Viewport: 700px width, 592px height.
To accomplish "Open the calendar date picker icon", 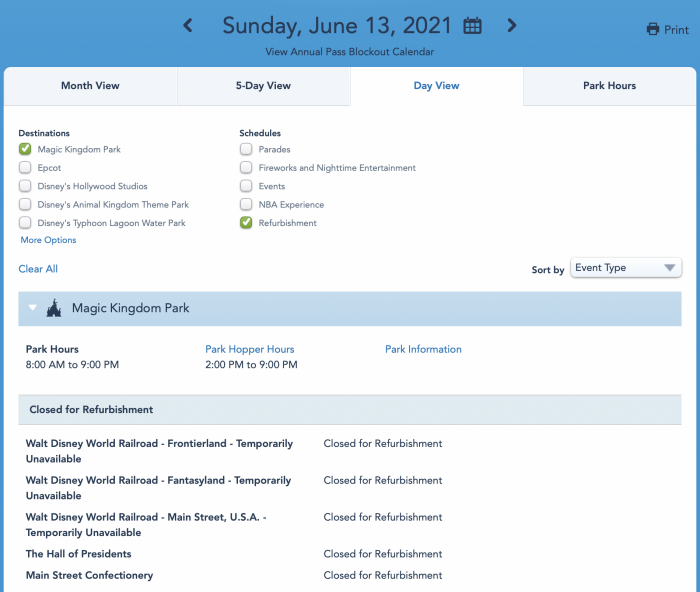I will tap(472, 25).
